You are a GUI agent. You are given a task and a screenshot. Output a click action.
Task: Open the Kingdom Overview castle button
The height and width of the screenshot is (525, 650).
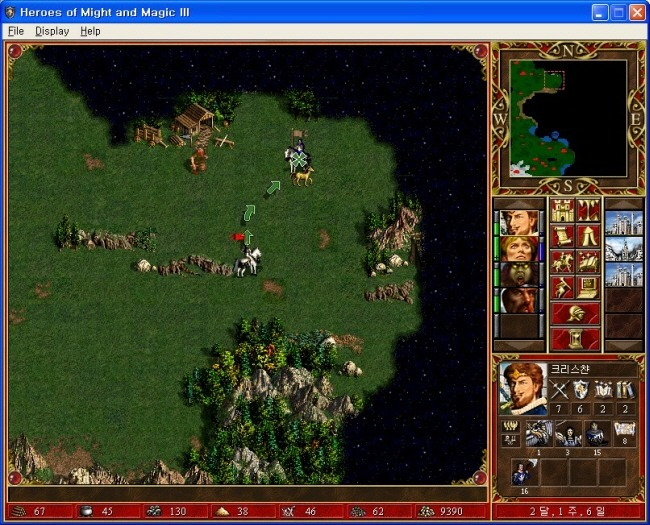pyautogui.click(x=562, y=210)
